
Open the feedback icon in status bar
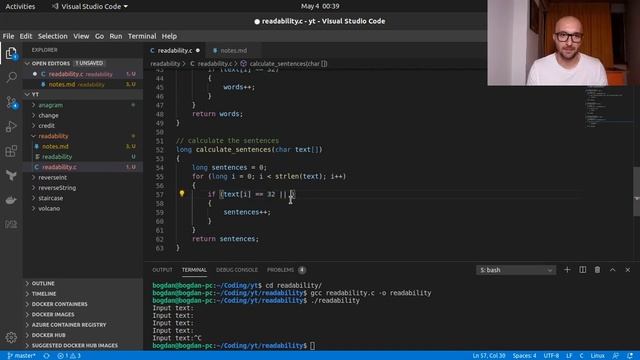(616, 356)
